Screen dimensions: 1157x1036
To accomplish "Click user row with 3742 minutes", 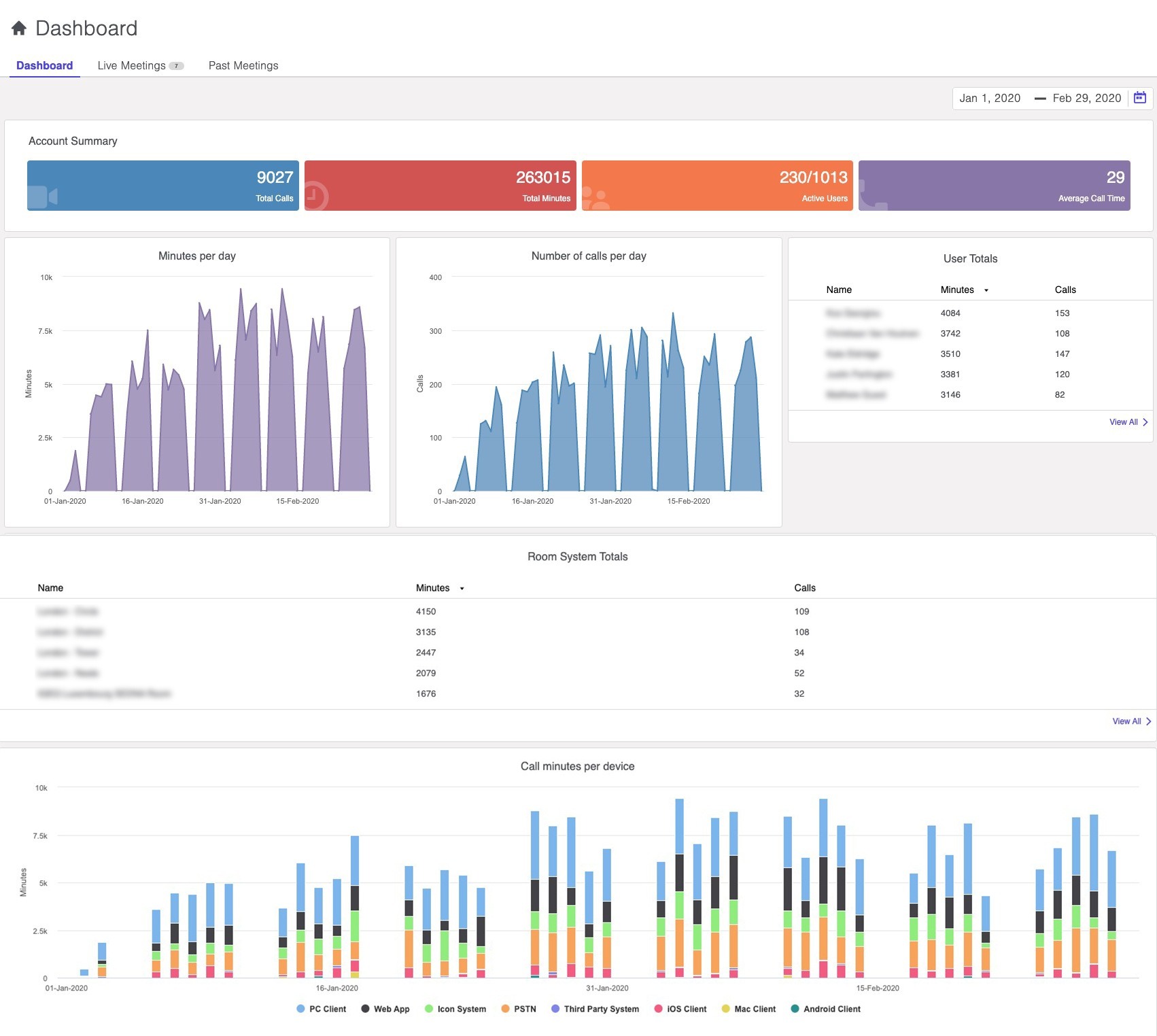I will point(970,334).
